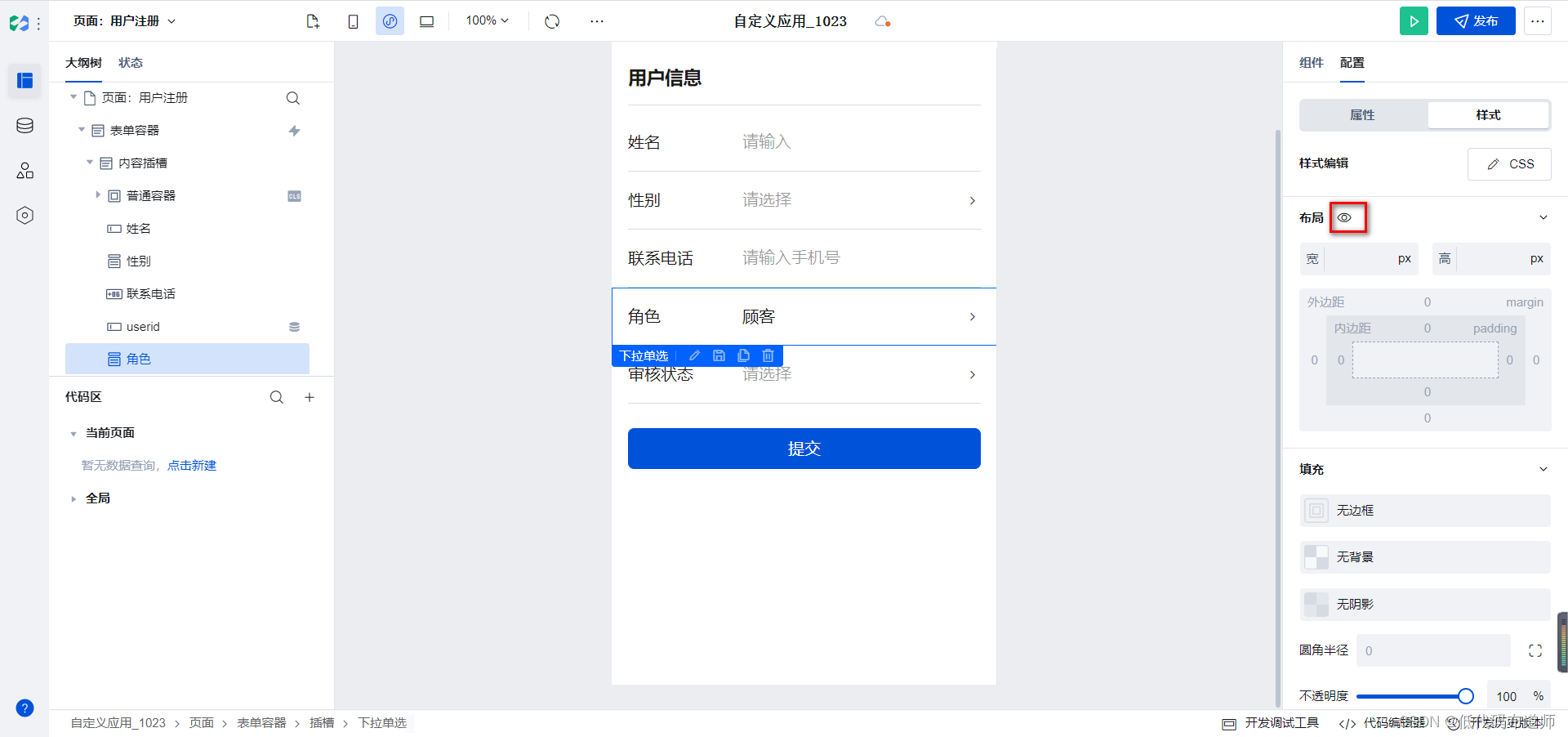
Task: Select the 属性 segment tab
Action: (x=1362, y=115)
